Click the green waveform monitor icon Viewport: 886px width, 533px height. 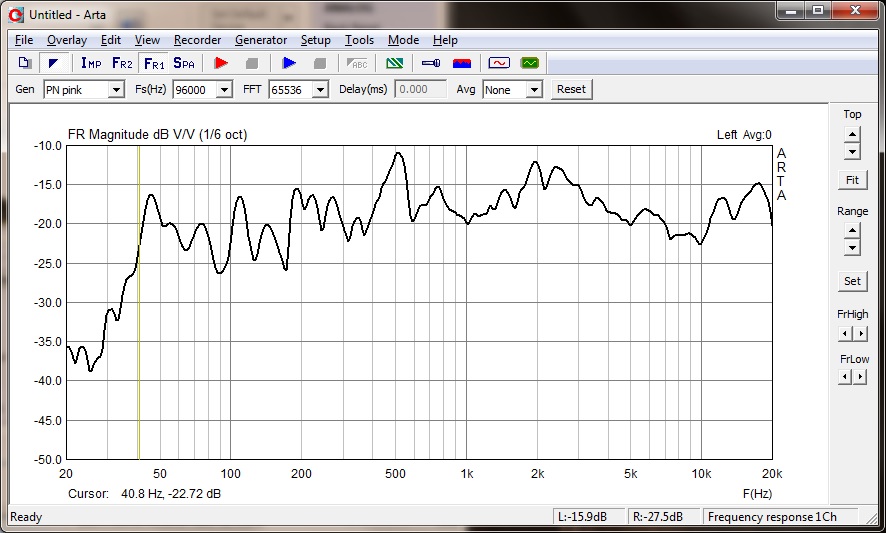pyautogui.click(x=530, y=63)
